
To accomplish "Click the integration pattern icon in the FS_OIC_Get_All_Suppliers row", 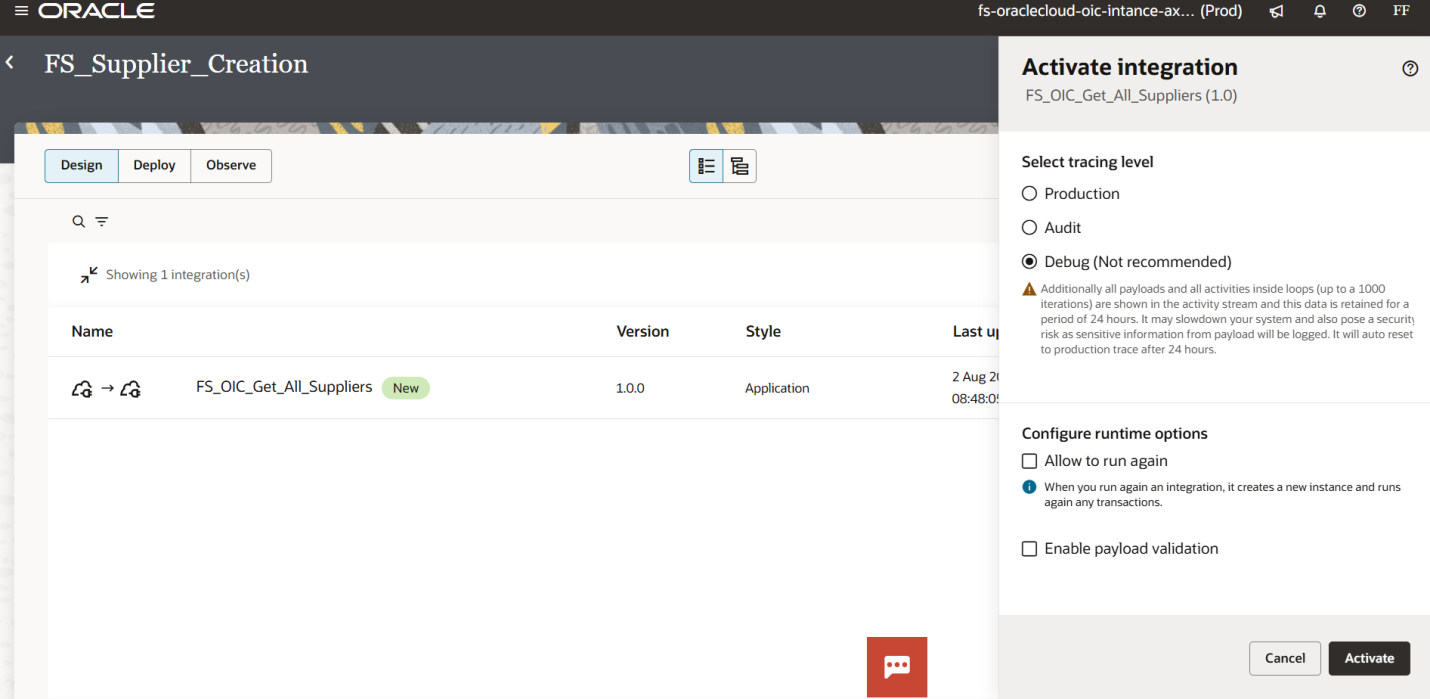I will coord(105,388).
